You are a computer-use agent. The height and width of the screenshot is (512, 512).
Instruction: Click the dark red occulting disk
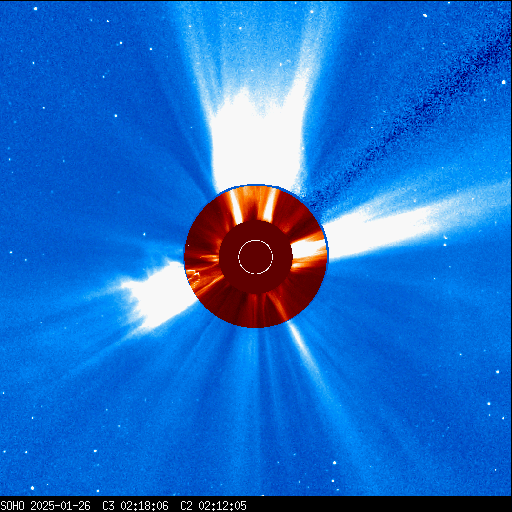[256, 257]
